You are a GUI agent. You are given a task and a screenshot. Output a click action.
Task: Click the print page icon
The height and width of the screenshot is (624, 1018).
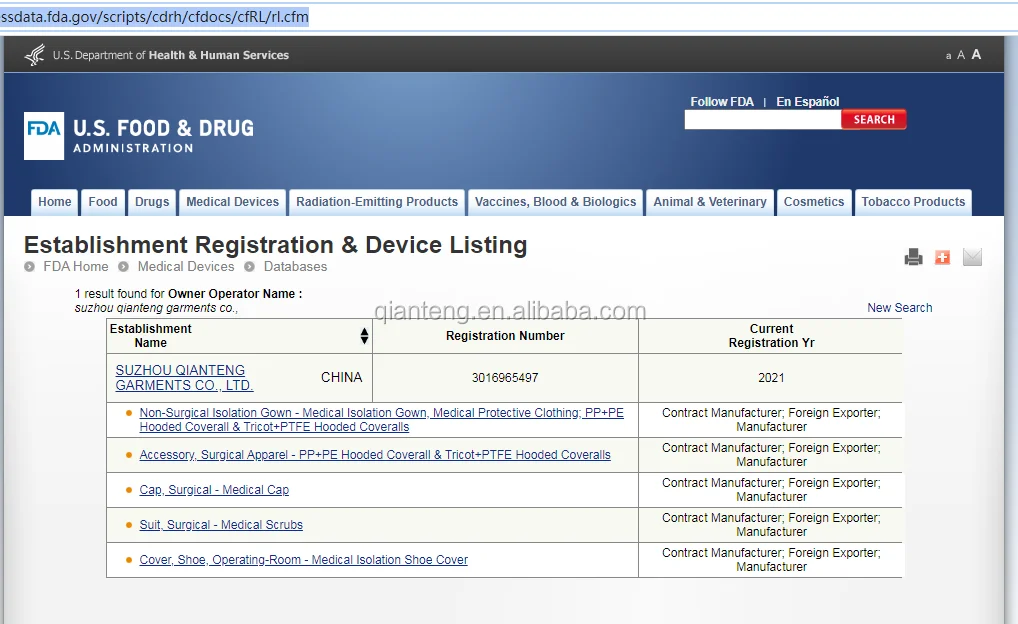[x=913, y=257]
